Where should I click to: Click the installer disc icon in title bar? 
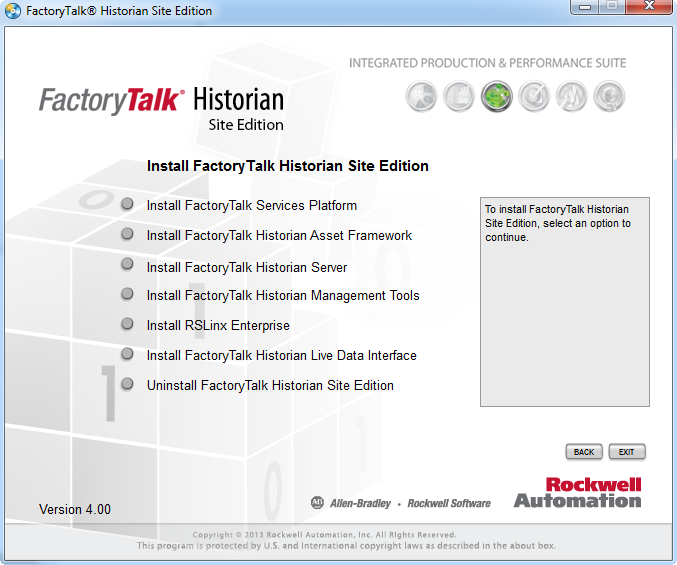13,11
